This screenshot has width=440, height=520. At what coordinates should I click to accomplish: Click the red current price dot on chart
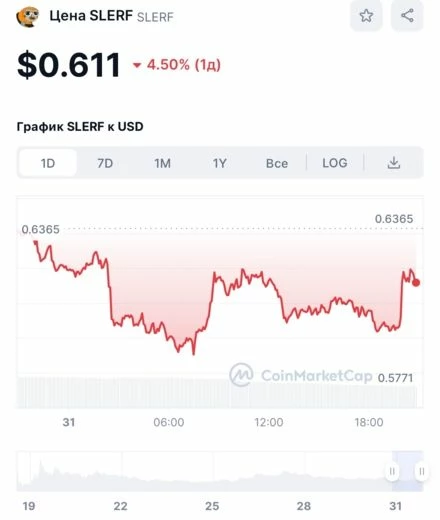click(416, 283)
